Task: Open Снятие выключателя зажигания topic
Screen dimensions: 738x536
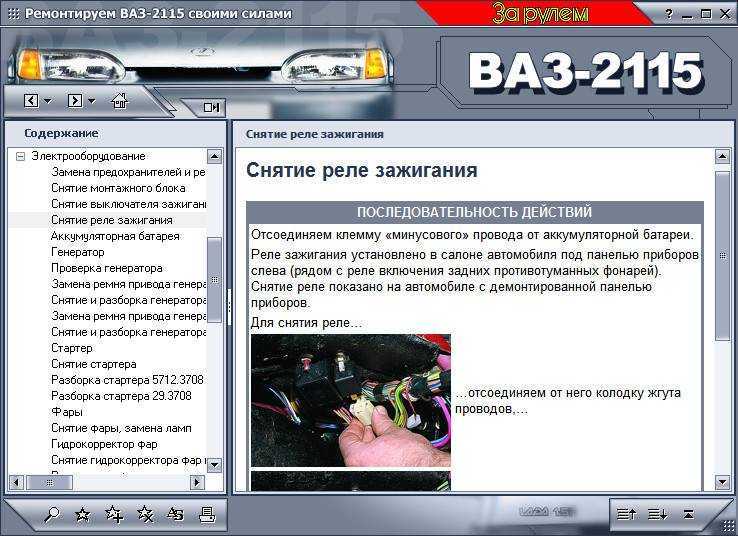Action: tap(128, 204)
